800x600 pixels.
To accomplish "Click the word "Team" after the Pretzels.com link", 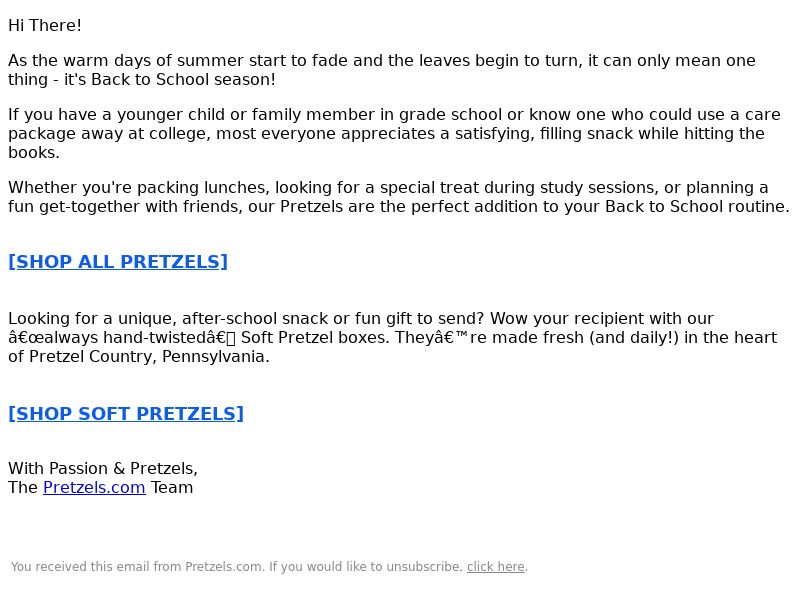I will coord(172,488).
